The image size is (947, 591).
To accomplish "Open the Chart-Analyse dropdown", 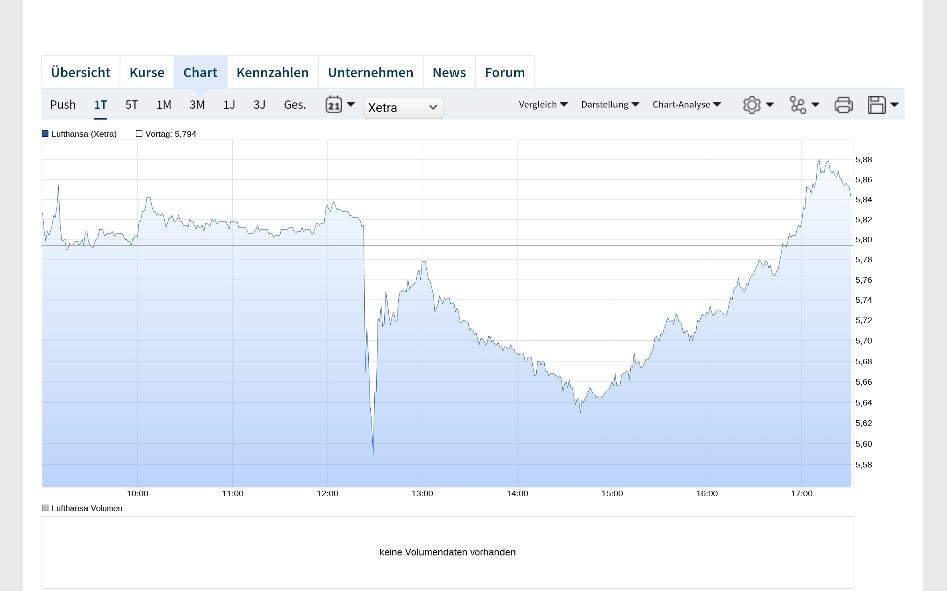I will 686,105.
